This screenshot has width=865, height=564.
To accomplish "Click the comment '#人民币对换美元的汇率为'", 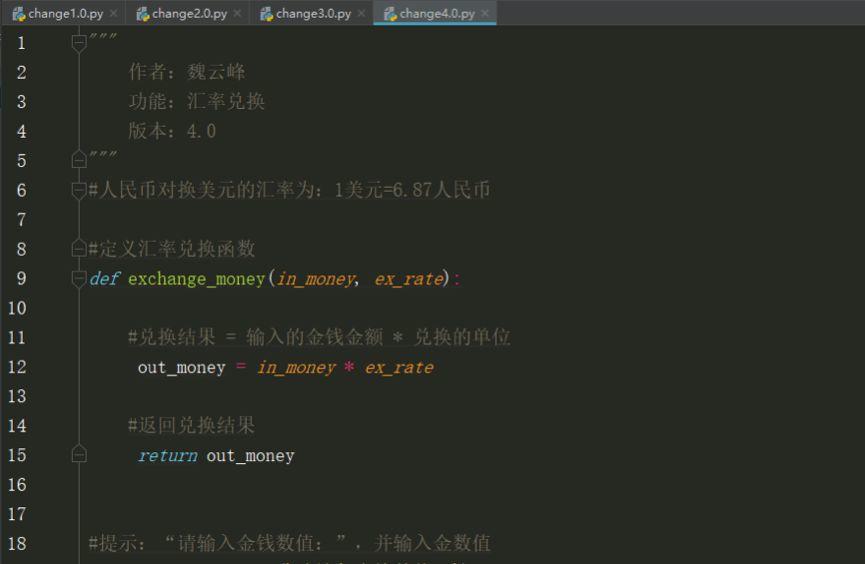I will (289, 190).
